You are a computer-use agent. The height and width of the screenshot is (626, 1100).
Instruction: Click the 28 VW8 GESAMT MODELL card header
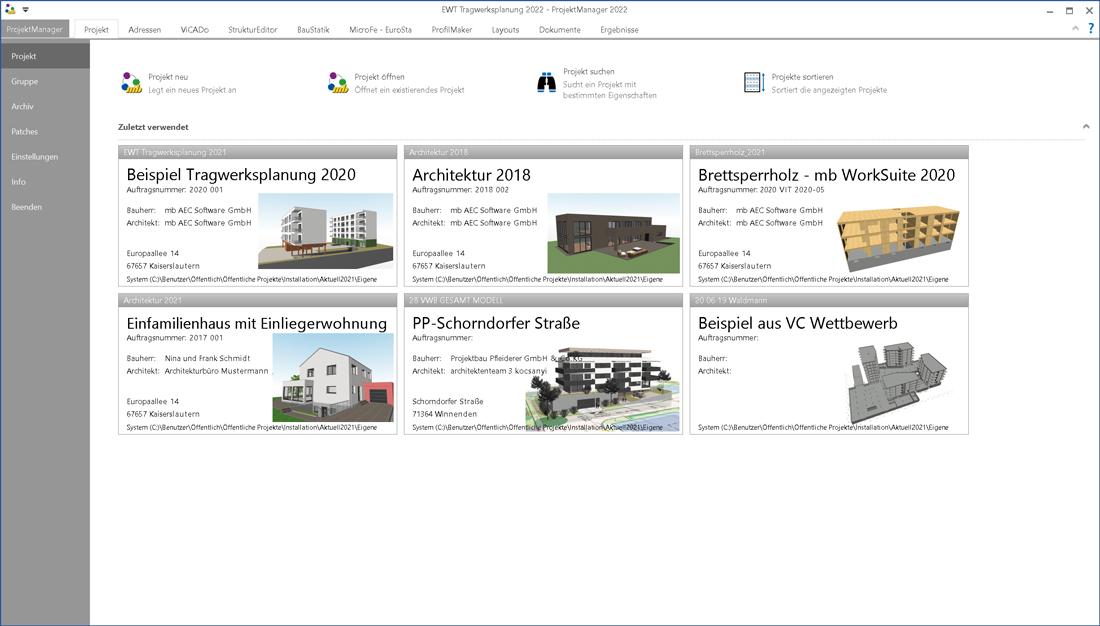point(543,300)
